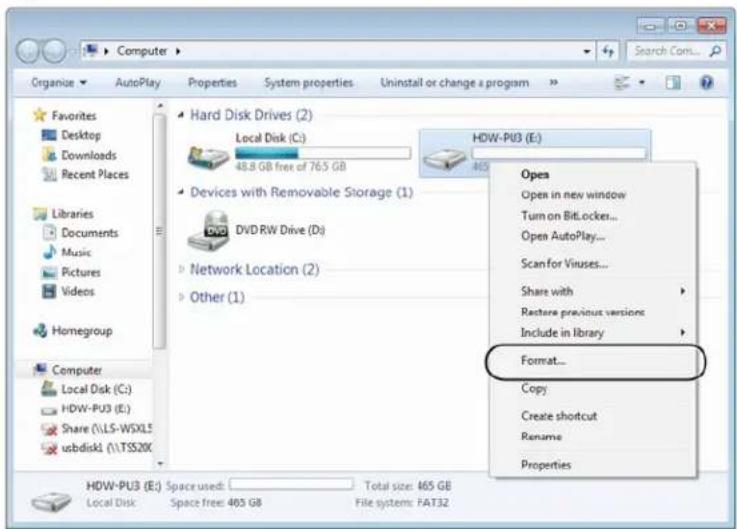Click the computer icon in address bar
737x529 pixels.
(90, 50)
